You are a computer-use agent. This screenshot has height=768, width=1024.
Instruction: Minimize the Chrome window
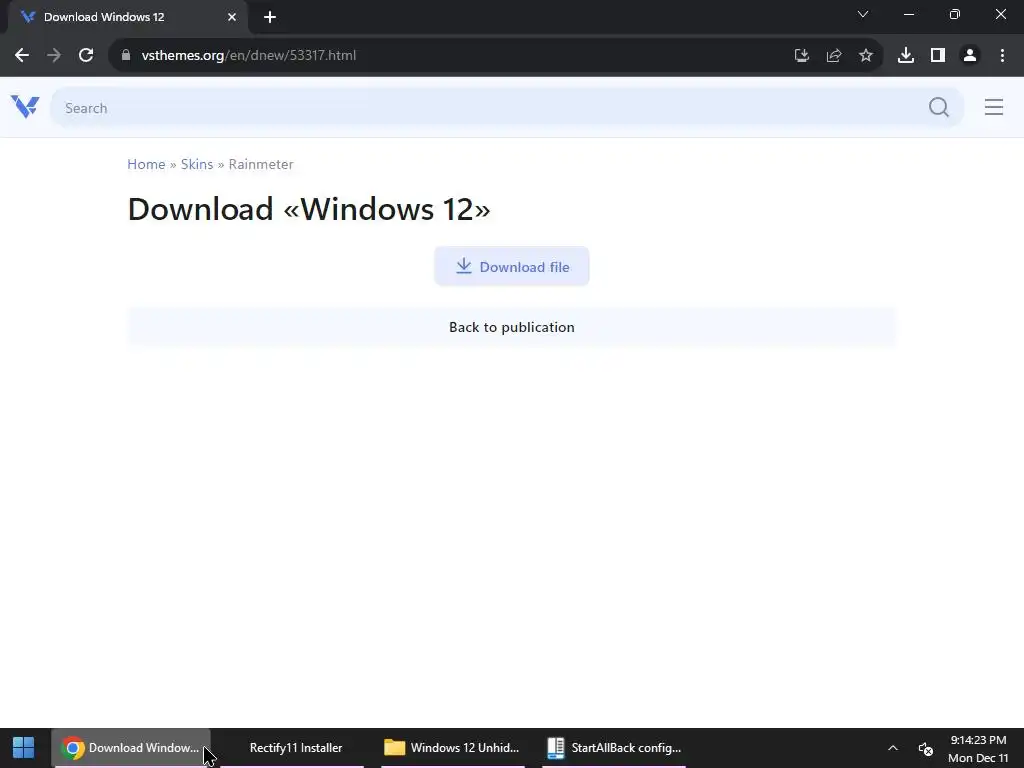pyautogui.click(x=909, y=14)
